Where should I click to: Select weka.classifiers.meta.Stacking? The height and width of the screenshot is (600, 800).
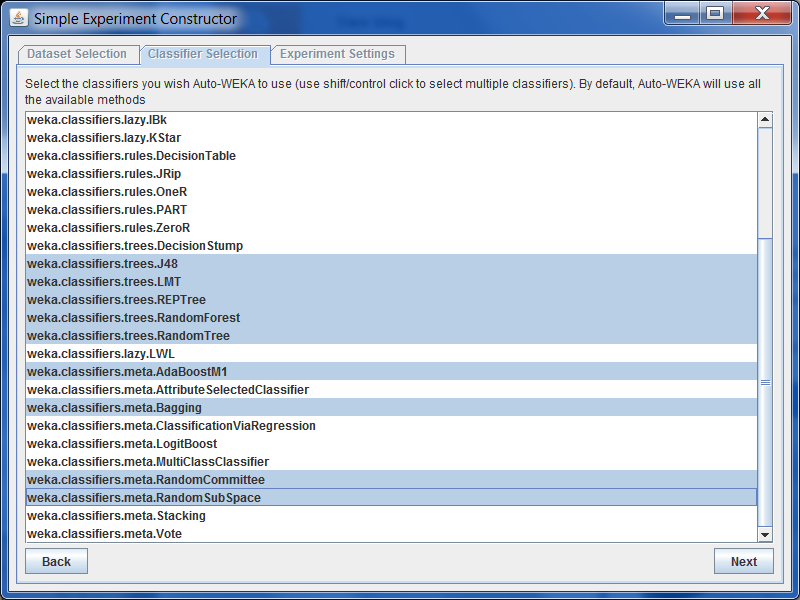click(x=391, y=515)
